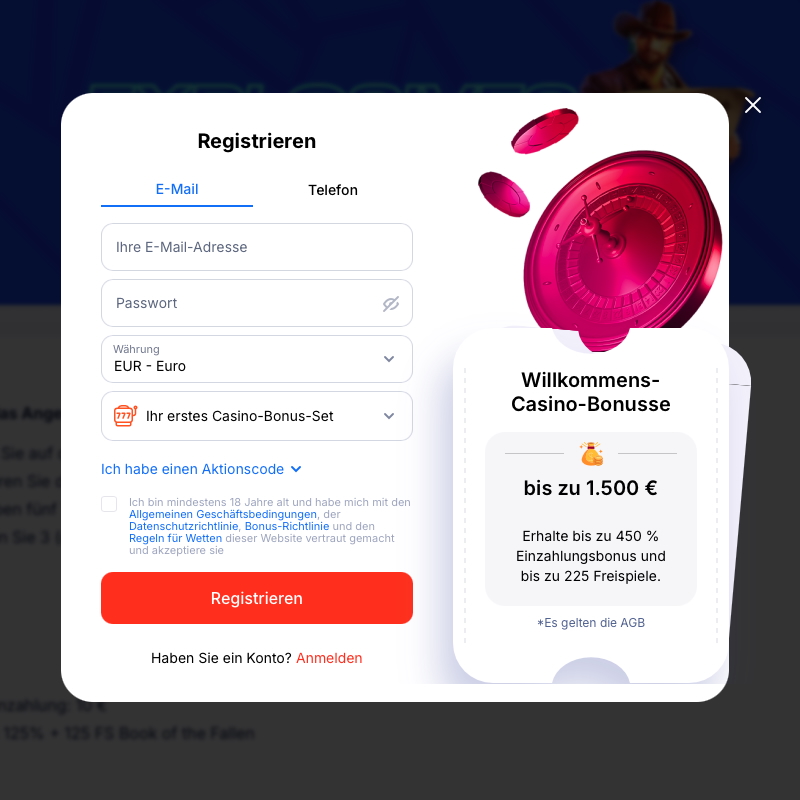This screenshot has width=800, height=800.
Task: Tick the 18 years age confirmation checkbox
Action: 109,504
